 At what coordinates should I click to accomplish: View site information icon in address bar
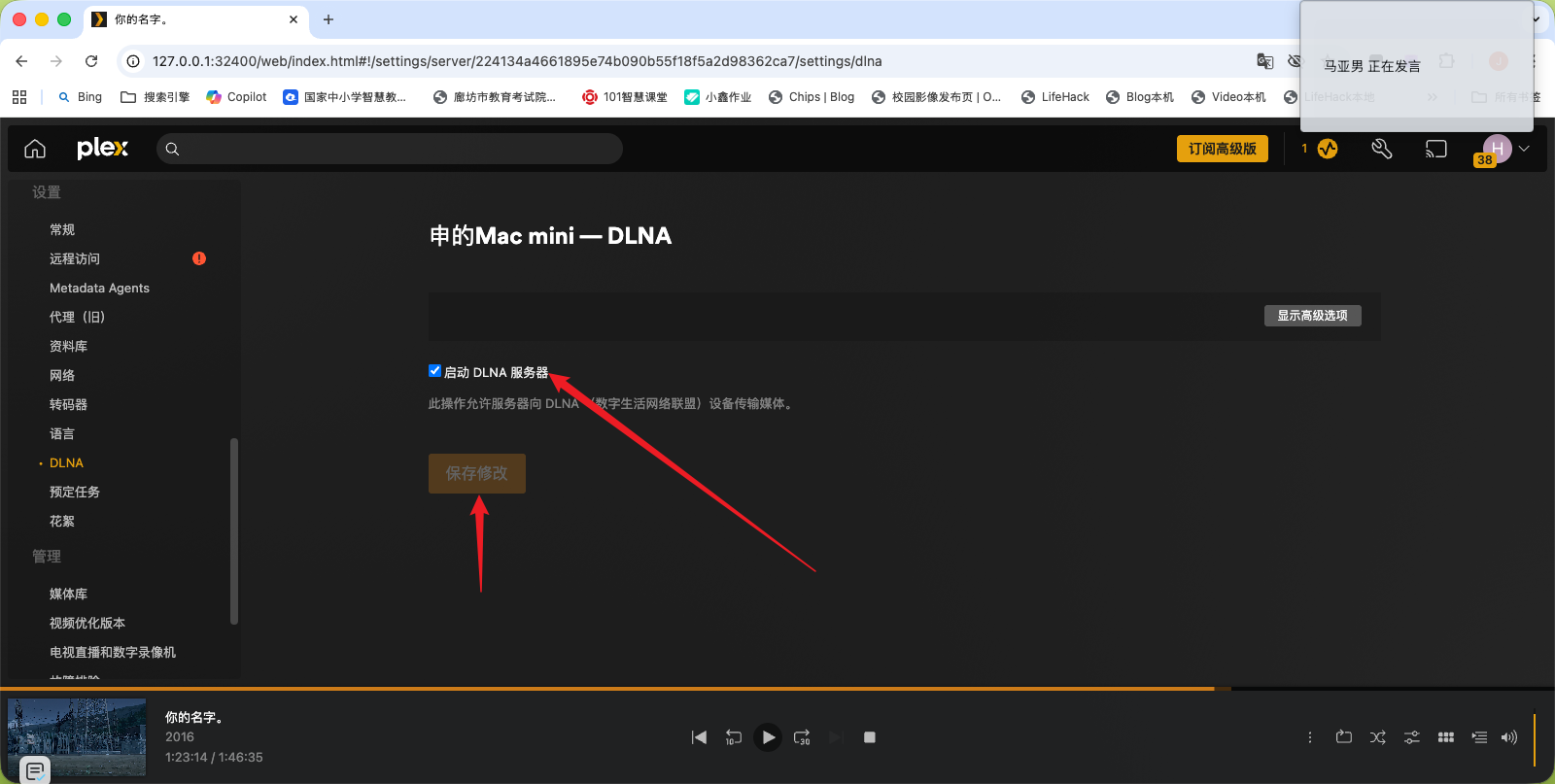point(133,61)
